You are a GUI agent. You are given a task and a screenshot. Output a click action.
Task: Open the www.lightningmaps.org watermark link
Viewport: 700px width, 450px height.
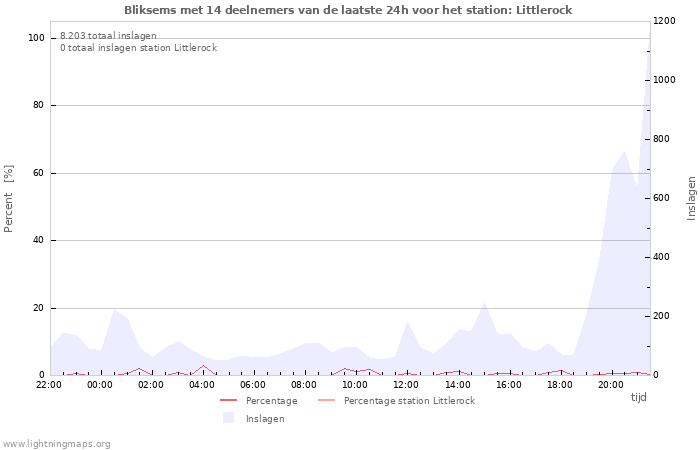pos(57,444)
